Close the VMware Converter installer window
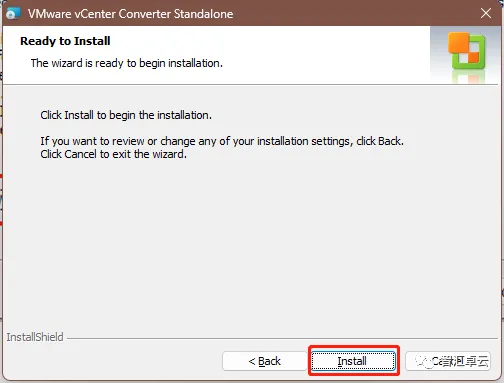 pos(486,13)
